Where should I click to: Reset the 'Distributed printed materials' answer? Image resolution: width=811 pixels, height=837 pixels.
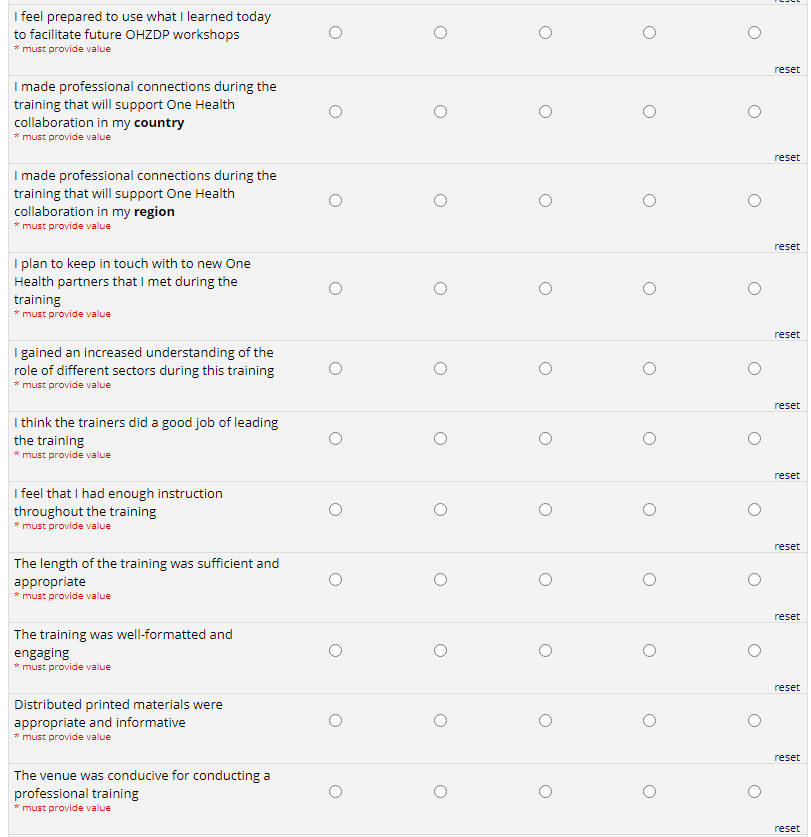pyautogui.click(x=787, y=757)
